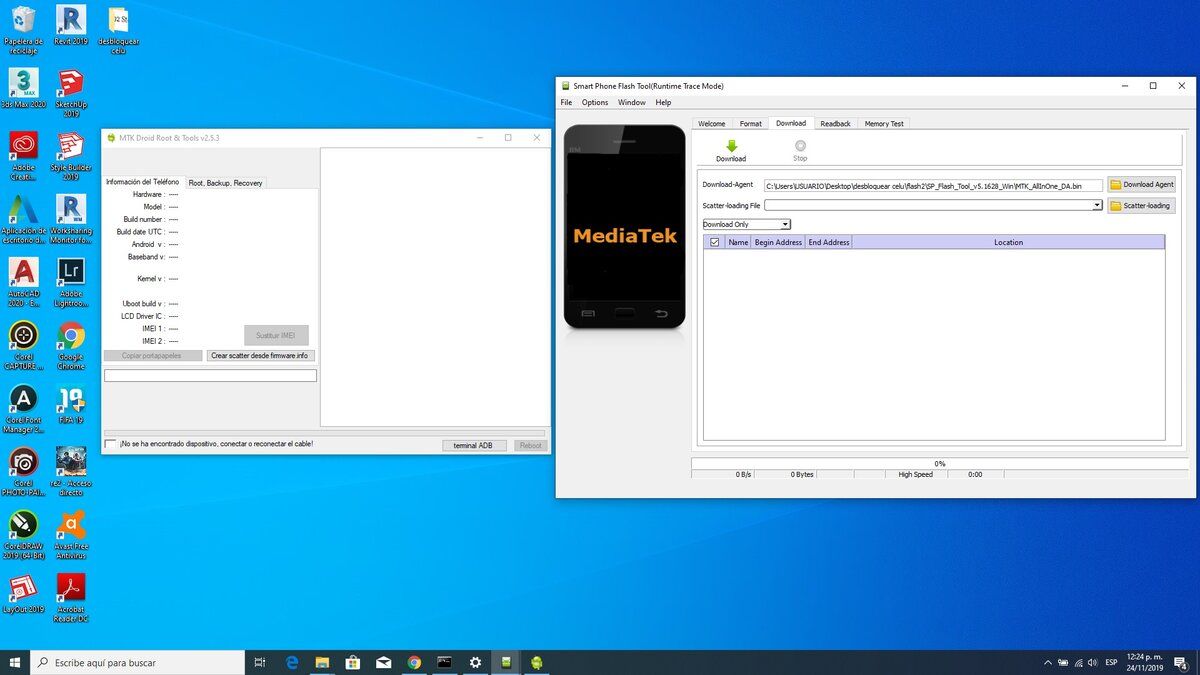
Task: Select the Corel Font Manager icon
Action: point(23,408)
